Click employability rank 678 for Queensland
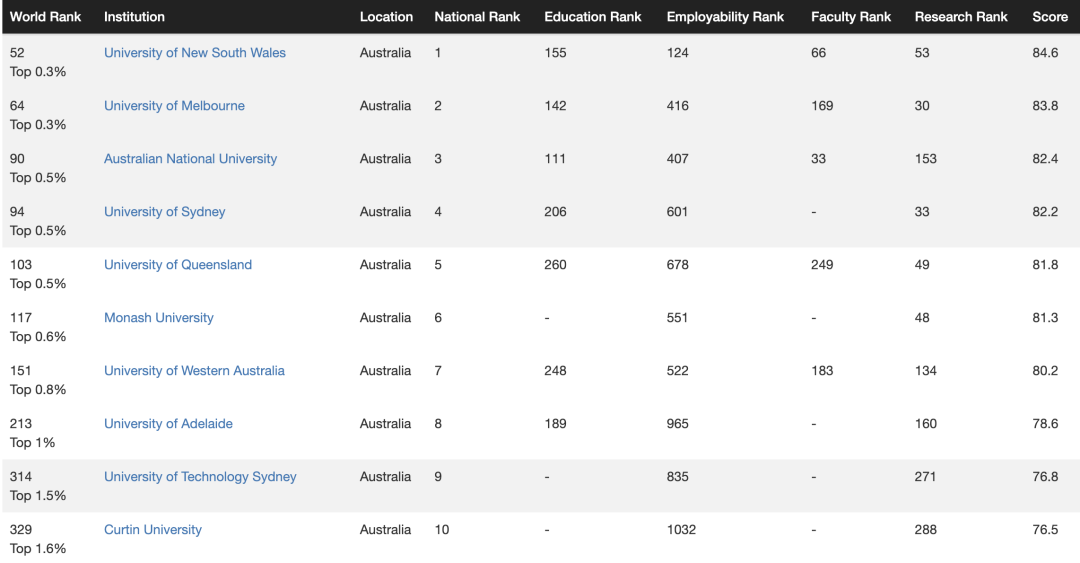1080x563 pixels. pyautogui.click(x=677, y=265)
